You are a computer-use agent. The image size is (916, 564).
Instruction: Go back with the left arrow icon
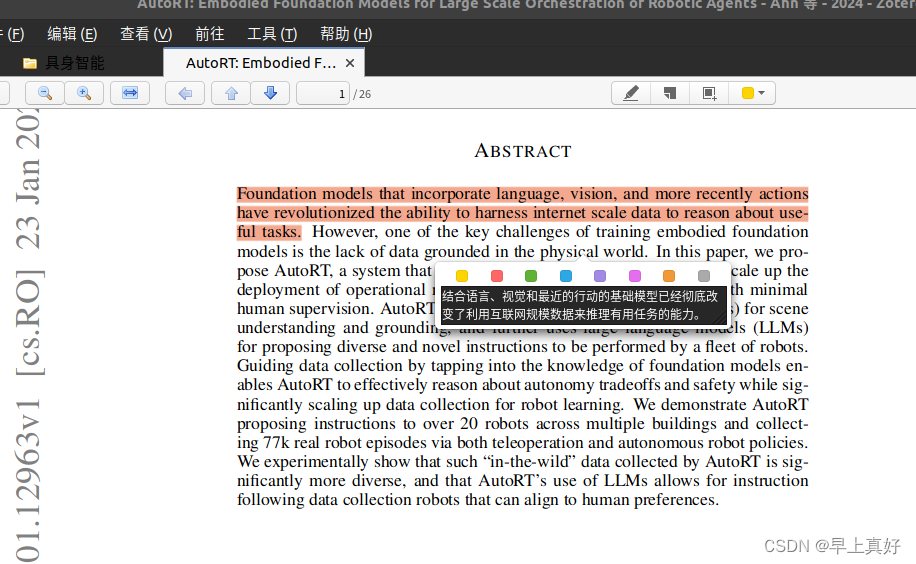185,94
